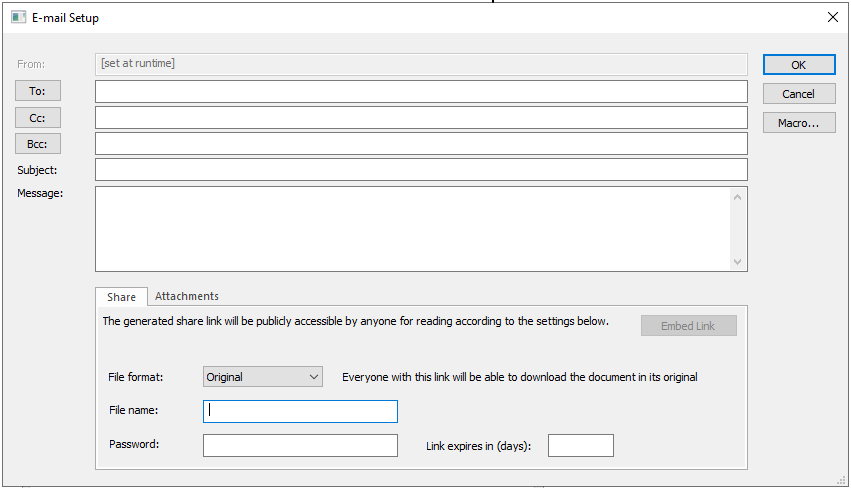Image resolution: width=851 pixels, height=488 pixels.
Task: Focus the Cc recipients field
Action: tap(421, 118)
